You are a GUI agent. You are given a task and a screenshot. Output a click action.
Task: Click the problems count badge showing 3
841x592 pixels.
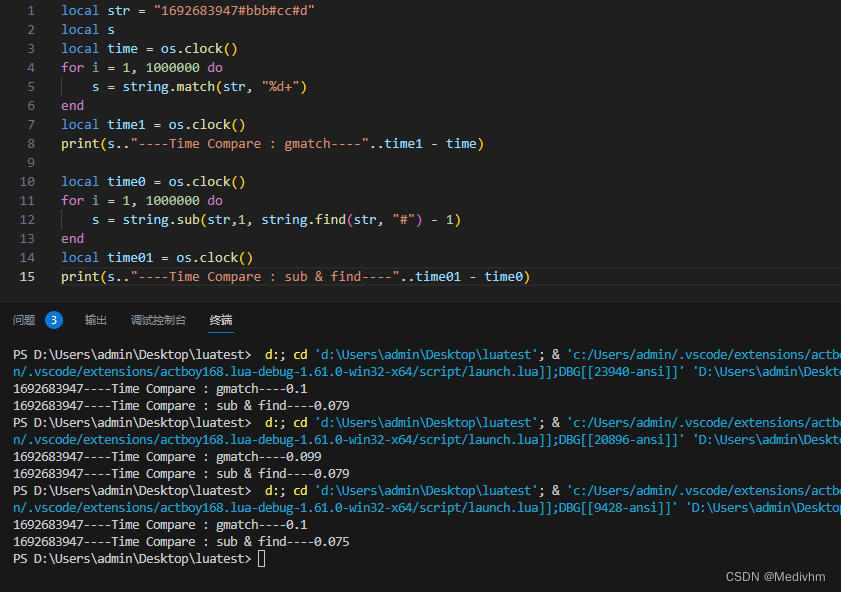point(54,320)
